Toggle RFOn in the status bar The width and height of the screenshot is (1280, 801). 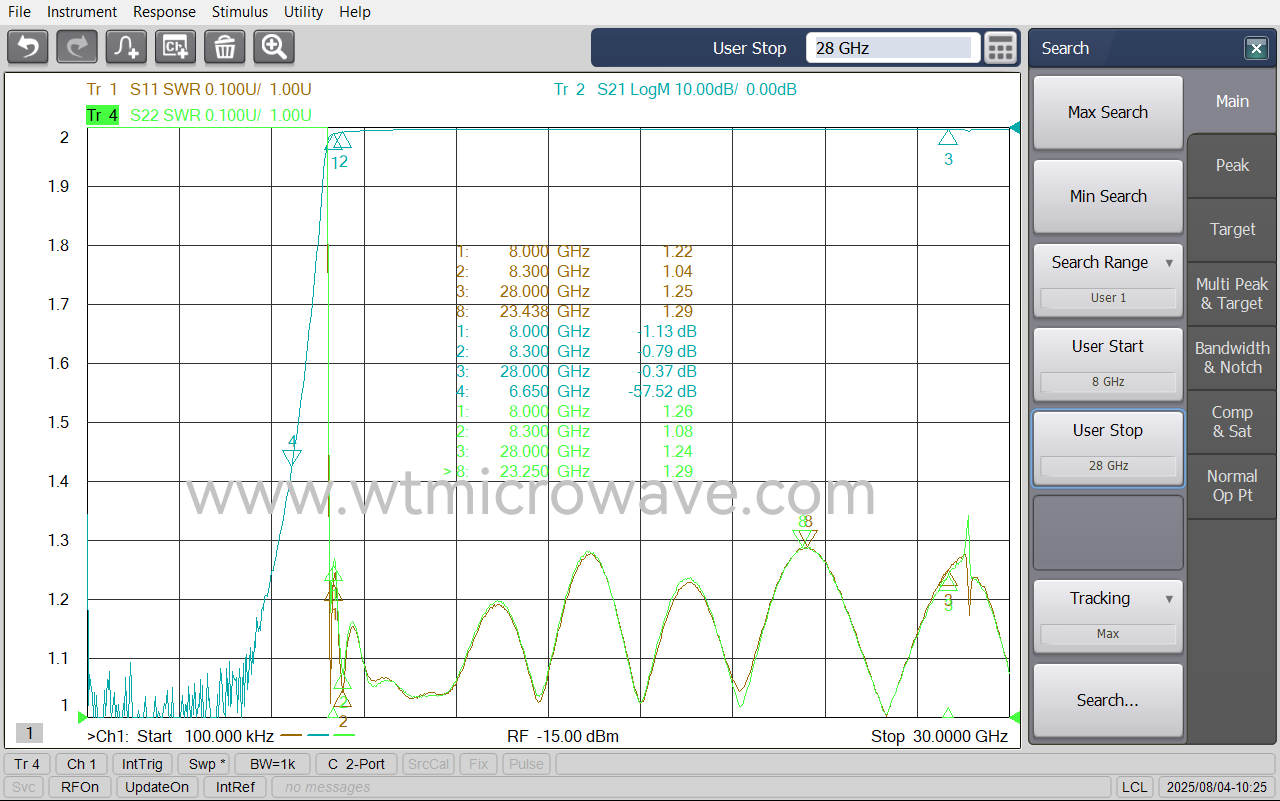79,787
